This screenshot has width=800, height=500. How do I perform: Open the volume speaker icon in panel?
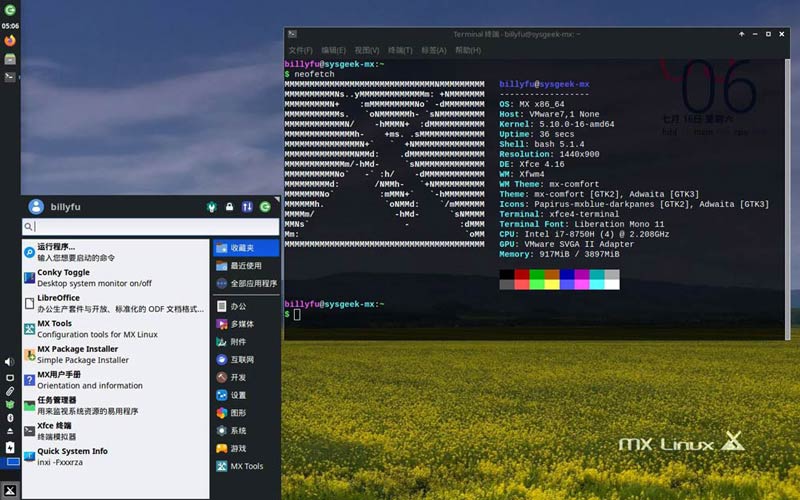point(10,361)
